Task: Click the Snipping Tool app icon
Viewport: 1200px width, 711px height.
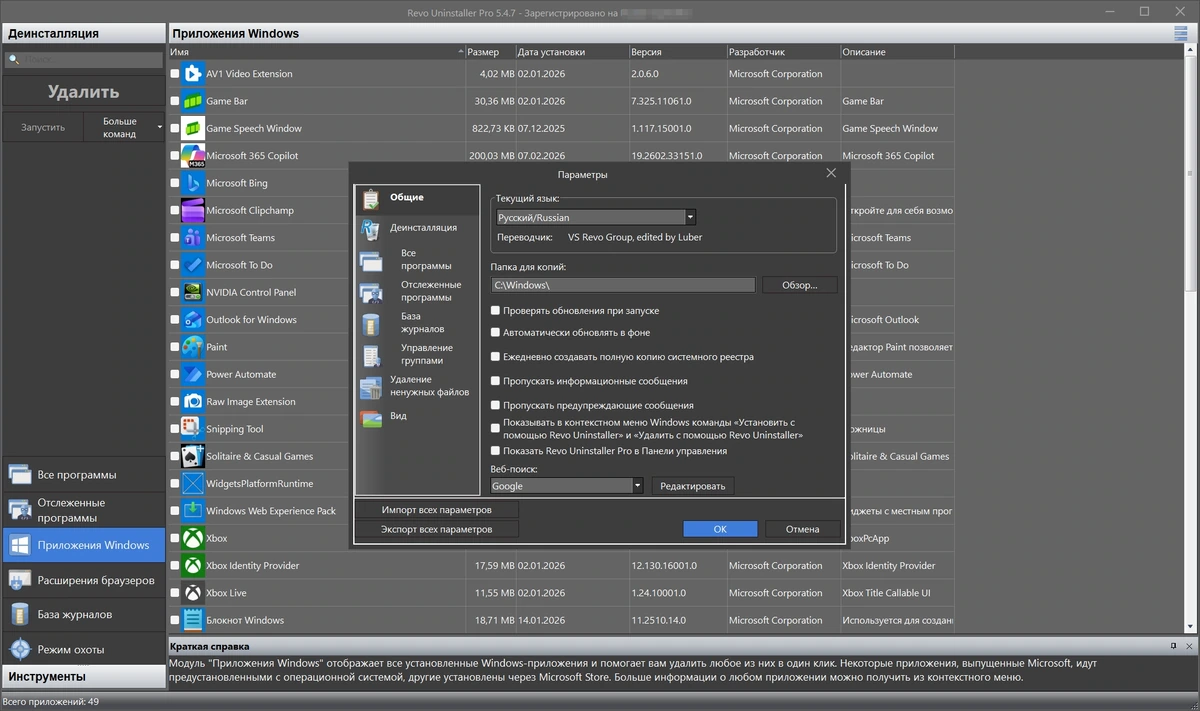Action: [192, 429]
